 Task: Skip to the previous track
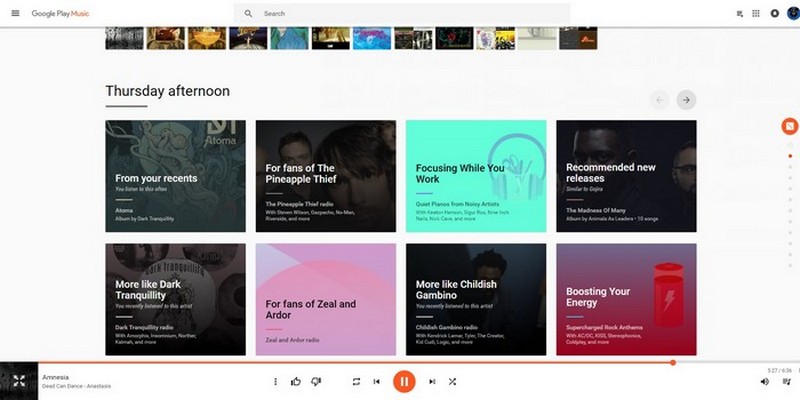pyautogui.click(x=377, y=382)
